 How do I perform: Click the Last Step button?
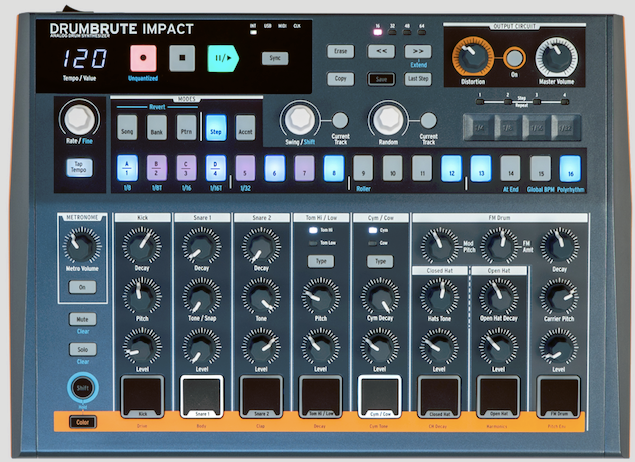(x=418, y=79)
